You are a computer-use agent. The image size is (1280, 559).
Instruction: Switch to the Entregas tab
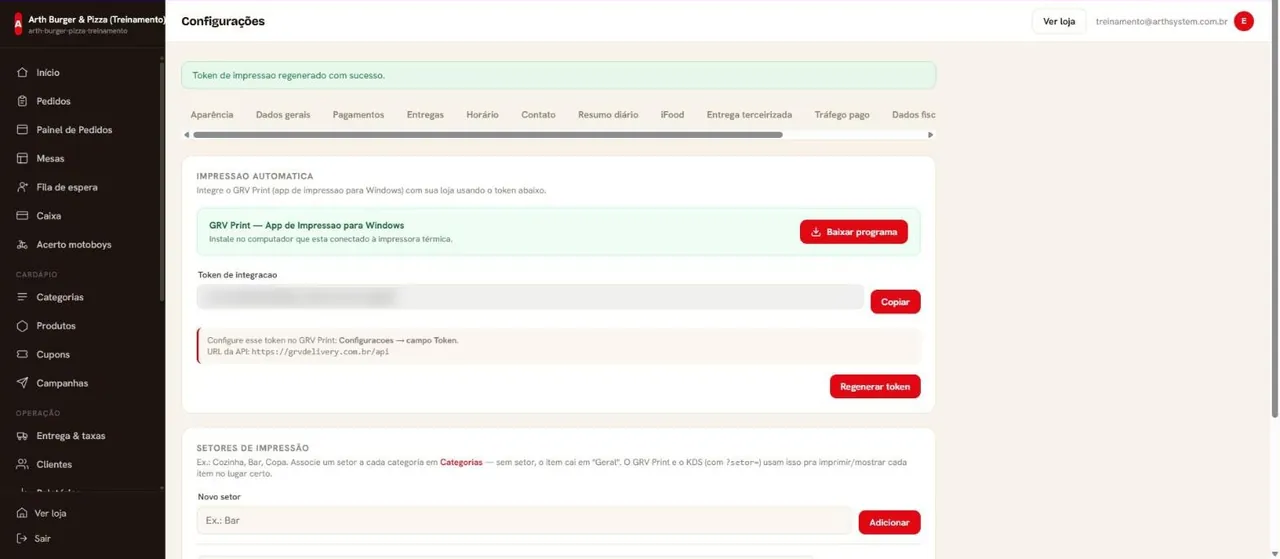[425, 115]
